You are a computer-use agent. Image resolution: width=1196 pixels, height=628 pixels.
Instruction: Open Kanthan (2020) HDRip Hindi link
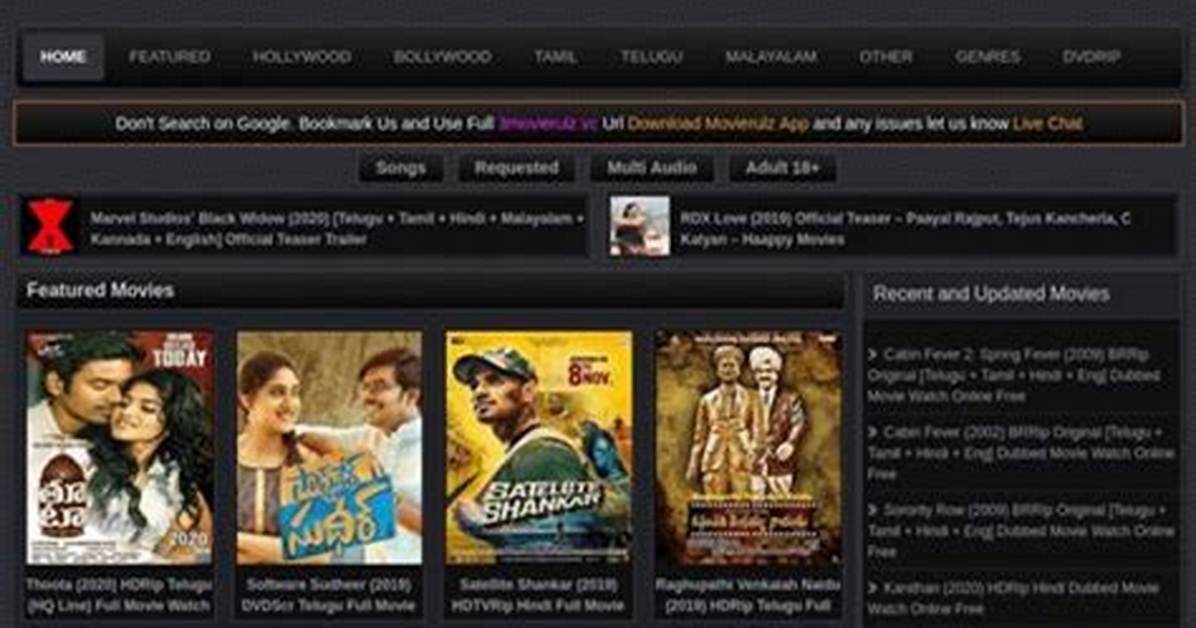[x=1013, y=598]
